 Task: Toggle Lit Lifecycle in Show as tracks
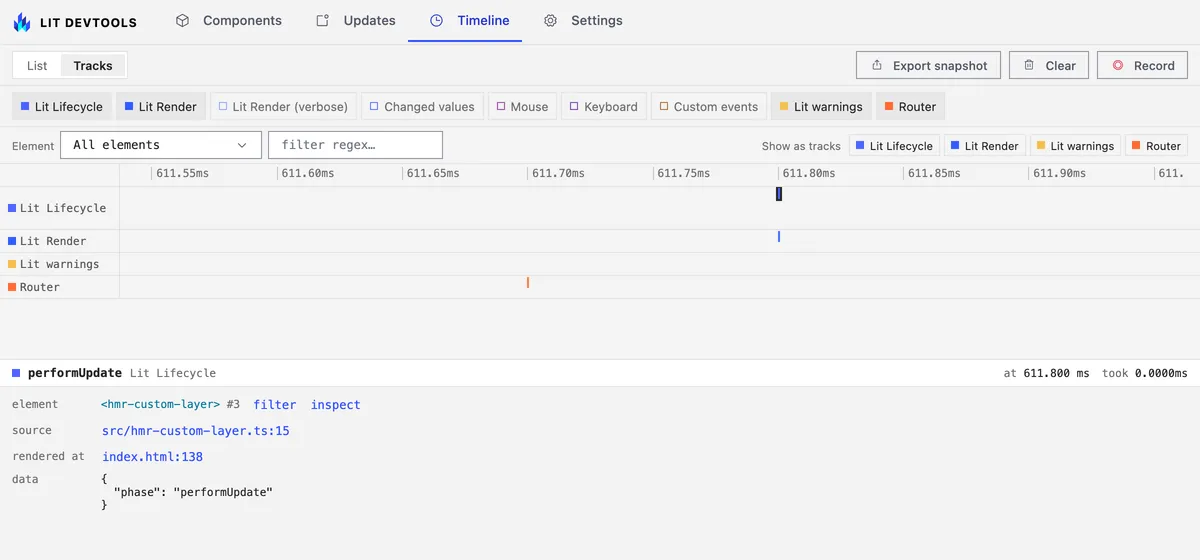894,146
